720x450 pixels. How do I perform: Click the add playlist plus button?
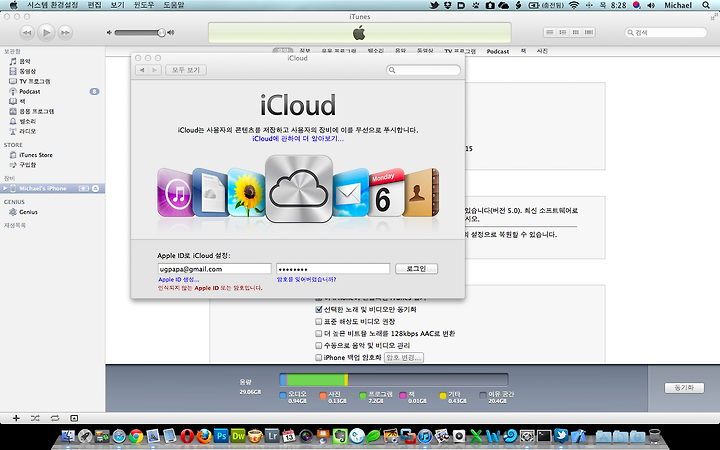[x=16, y=418]
